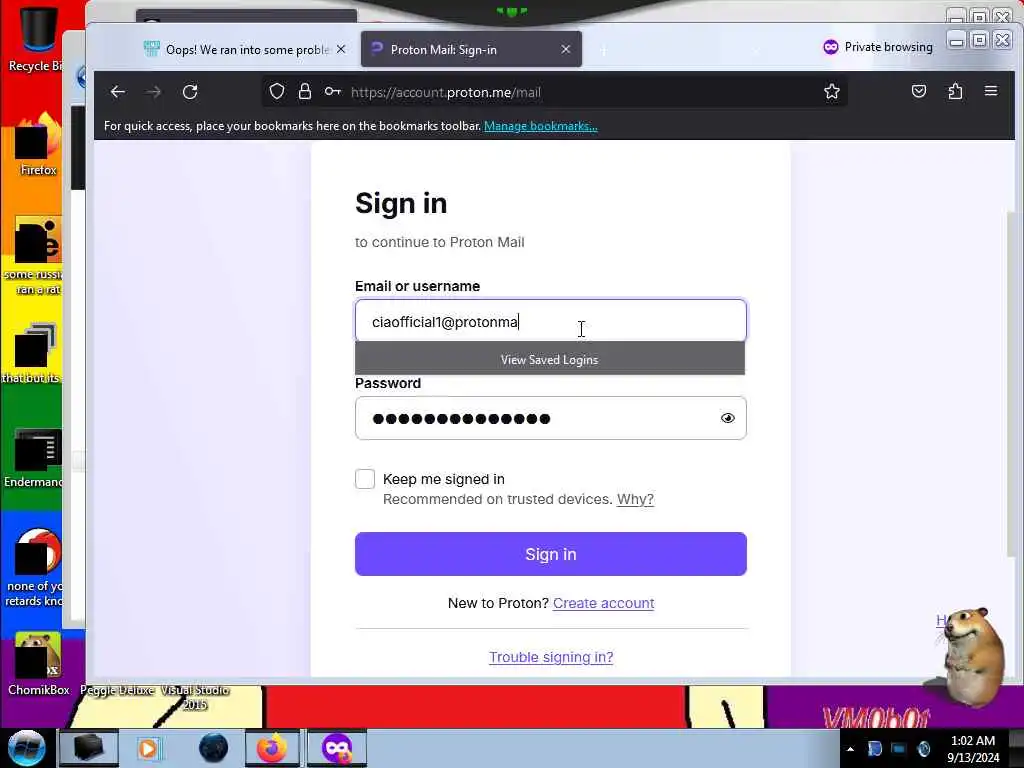The image size is (1024, 768).
Task: Reload the Proton sign-in page
Action: point(190,92)
